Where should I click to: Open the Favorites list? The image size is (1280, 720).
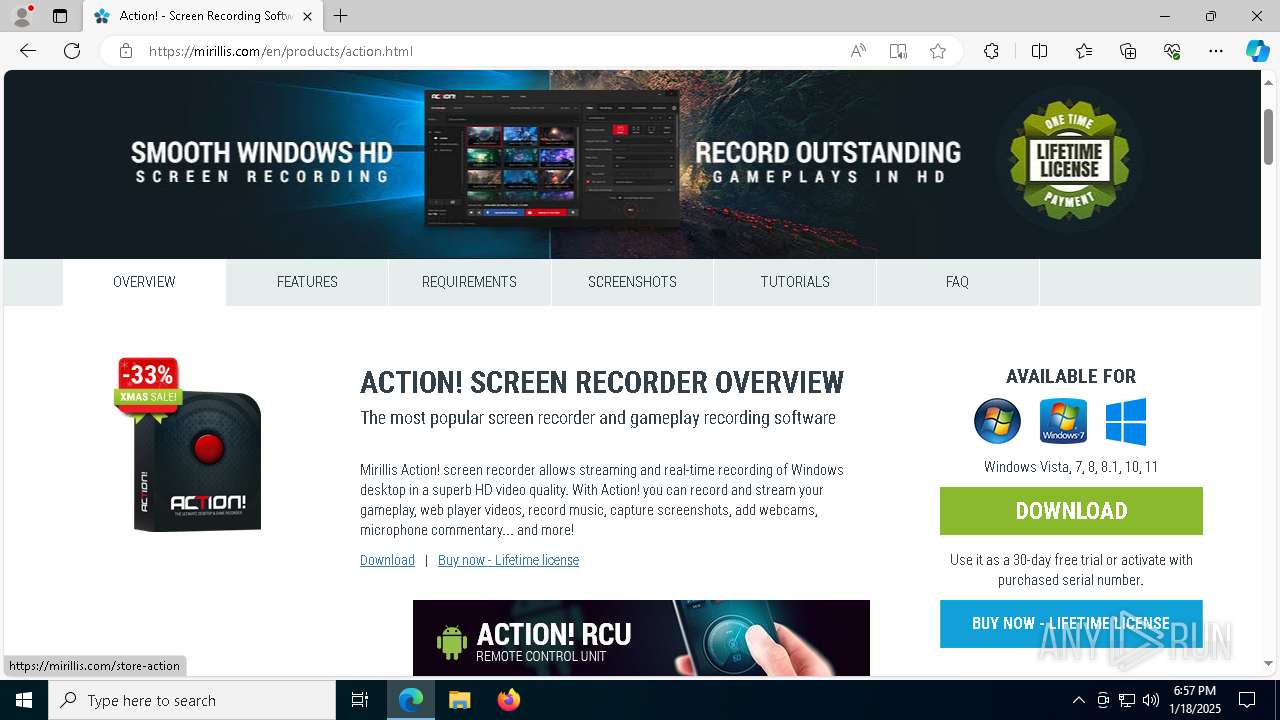coord(1084,51)
